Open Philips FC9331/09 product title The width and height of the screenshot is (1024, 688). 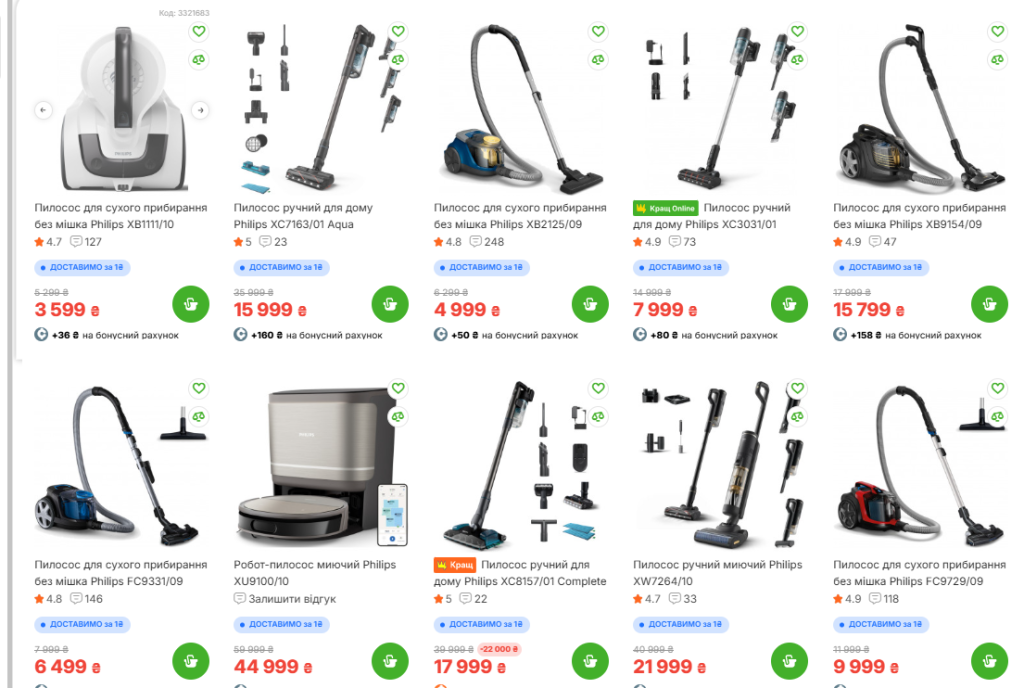tap(121, 573)
